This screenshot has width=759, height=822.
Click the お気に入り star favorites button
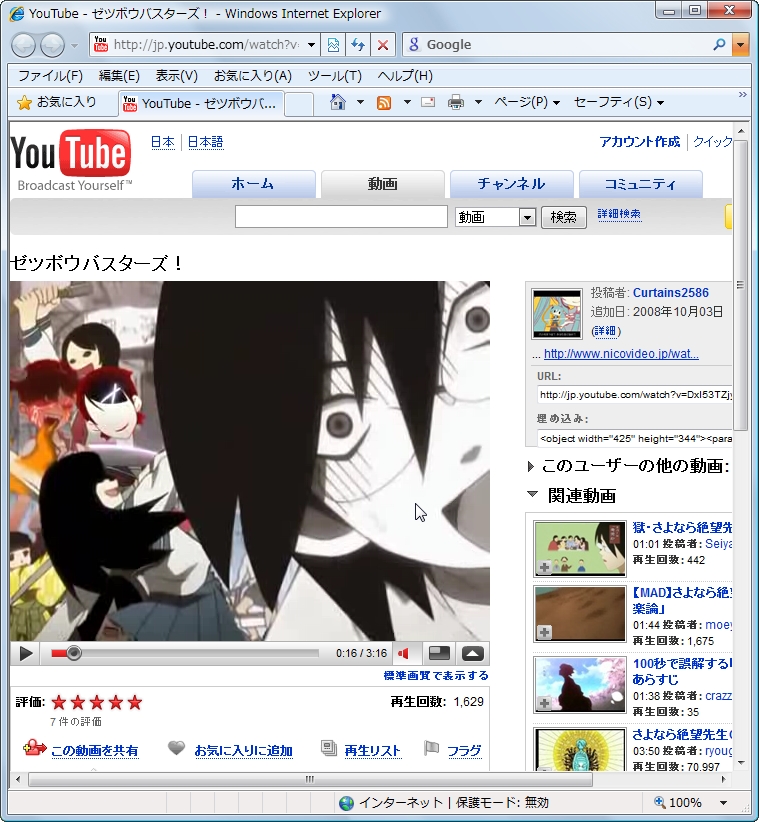[57, 102]
